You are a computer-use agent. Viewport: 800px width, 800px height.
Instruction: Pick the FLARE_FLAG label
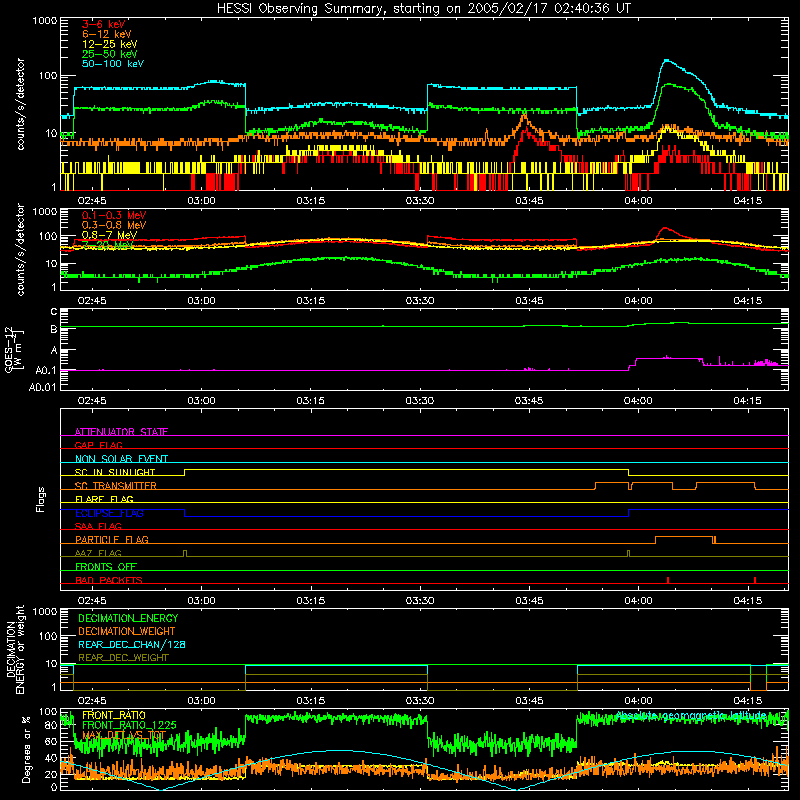point(104,499)
